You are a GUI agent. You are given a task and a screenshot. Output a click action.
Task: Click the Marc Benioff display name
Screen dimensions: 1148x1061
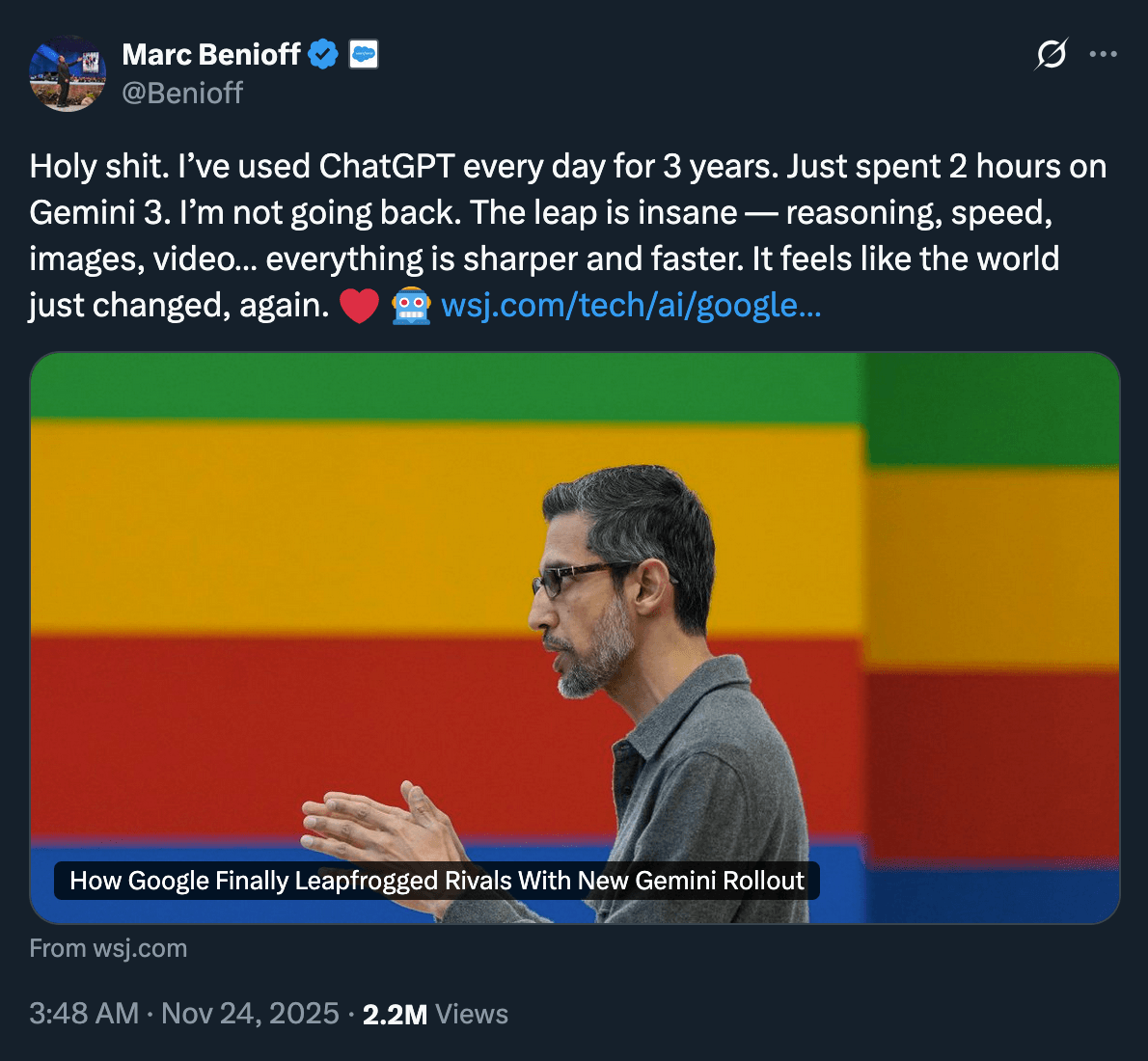[x=211, y=55]
